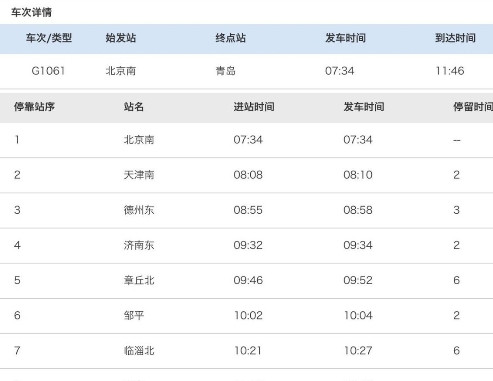This screenshot has height=381, width=493.
Task: Click station name 德州东
Action: (x=139, y=210)
